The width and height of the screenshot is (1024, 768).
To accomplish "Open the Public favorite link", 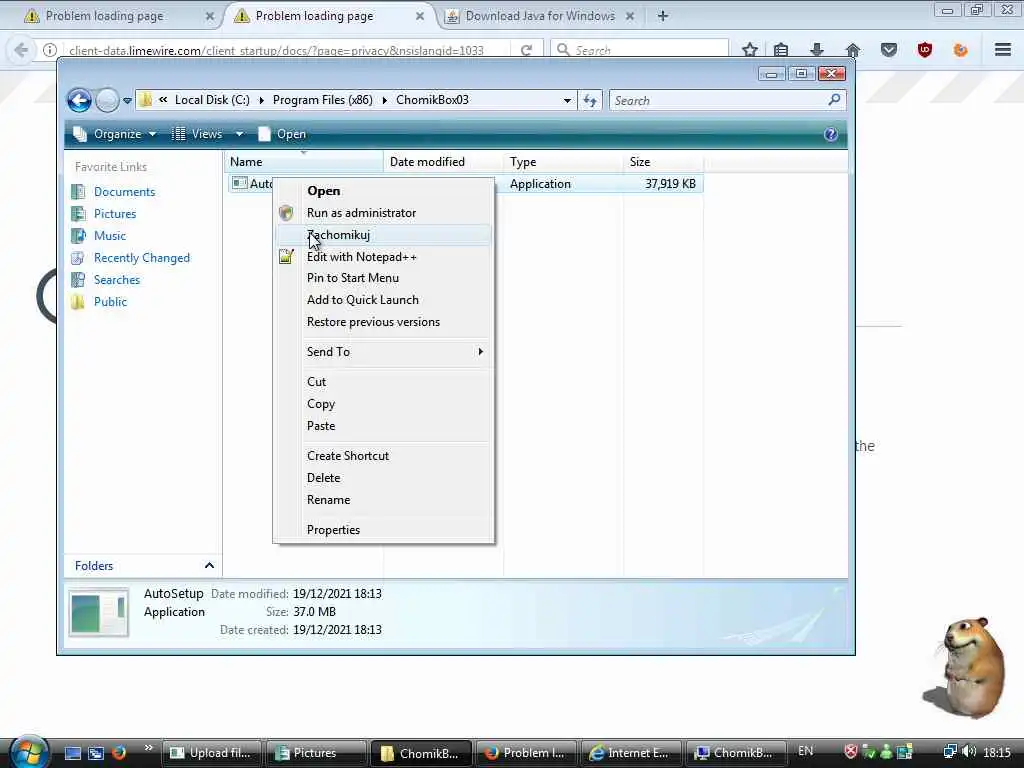I will 110,302.
